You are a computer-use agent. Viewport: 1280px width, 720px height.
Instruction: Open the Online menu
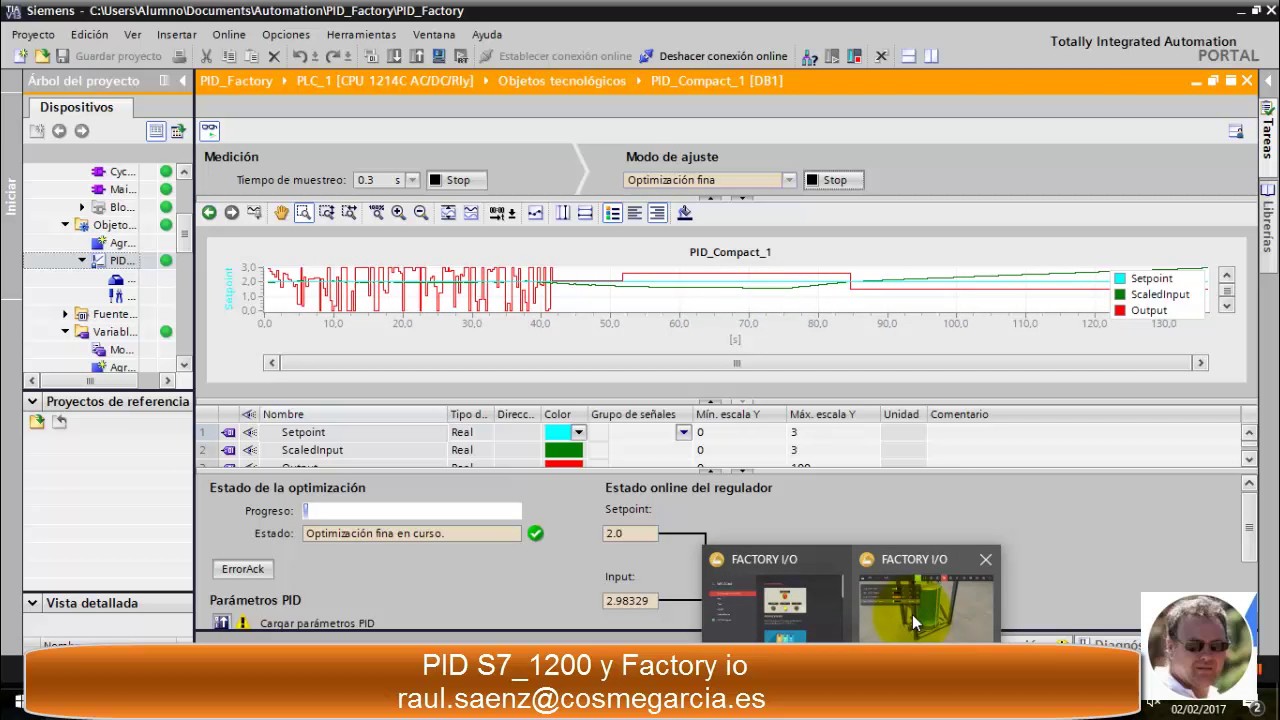tap(229, 34)
